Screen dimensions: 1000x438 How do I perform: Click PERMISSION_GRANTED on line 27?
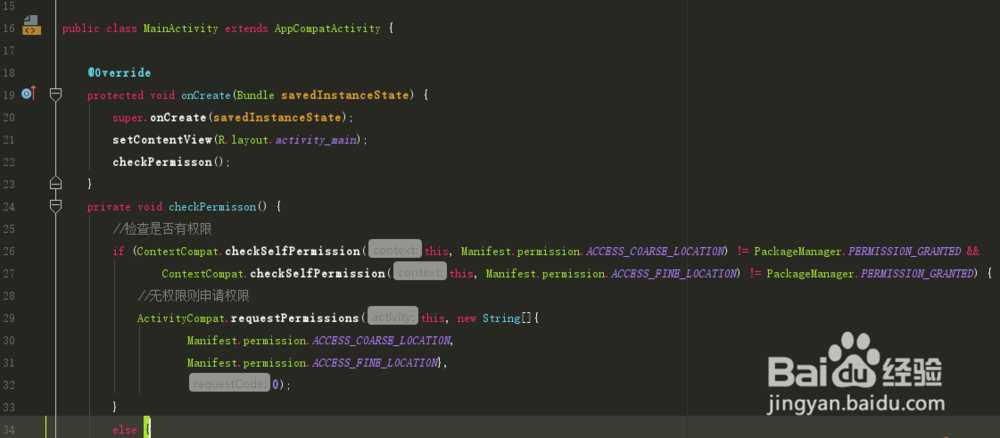(x=917, y=274)
